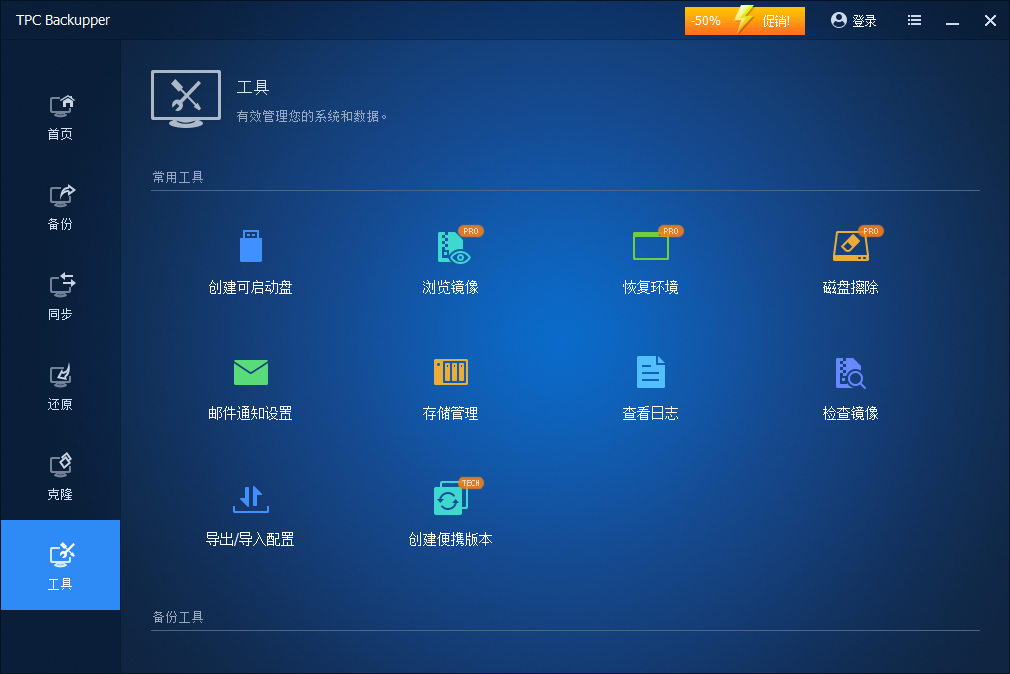The height and width of the screenshot is (674, 1010).
Task: View logs with 查看日志
Action: click(651, 389)
